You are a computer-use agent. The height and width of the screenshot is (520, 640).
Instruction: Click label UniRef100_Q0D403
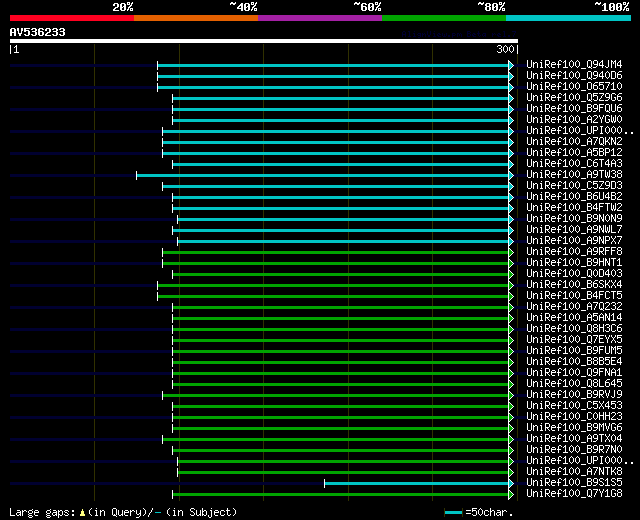pos(574,274)
